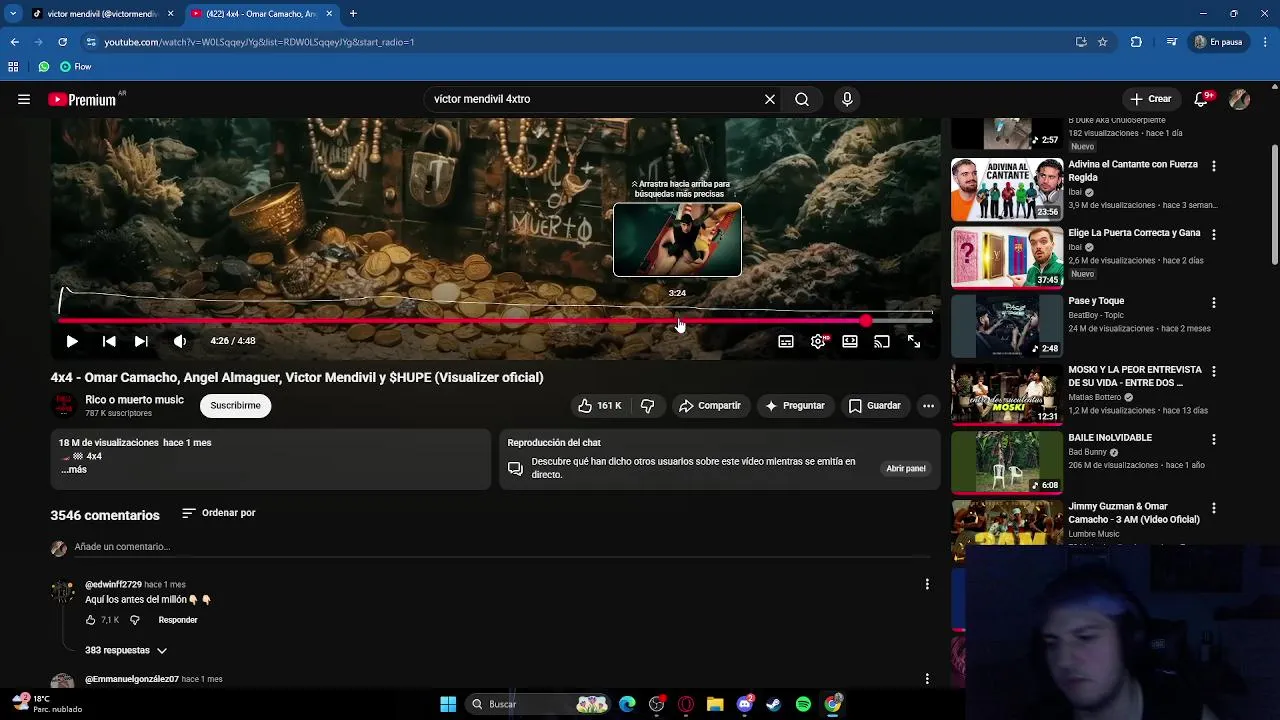The width and height of the screenshot is (1280, 720).
Task: Cast video to a TV
Action: (x=882, y=342)
